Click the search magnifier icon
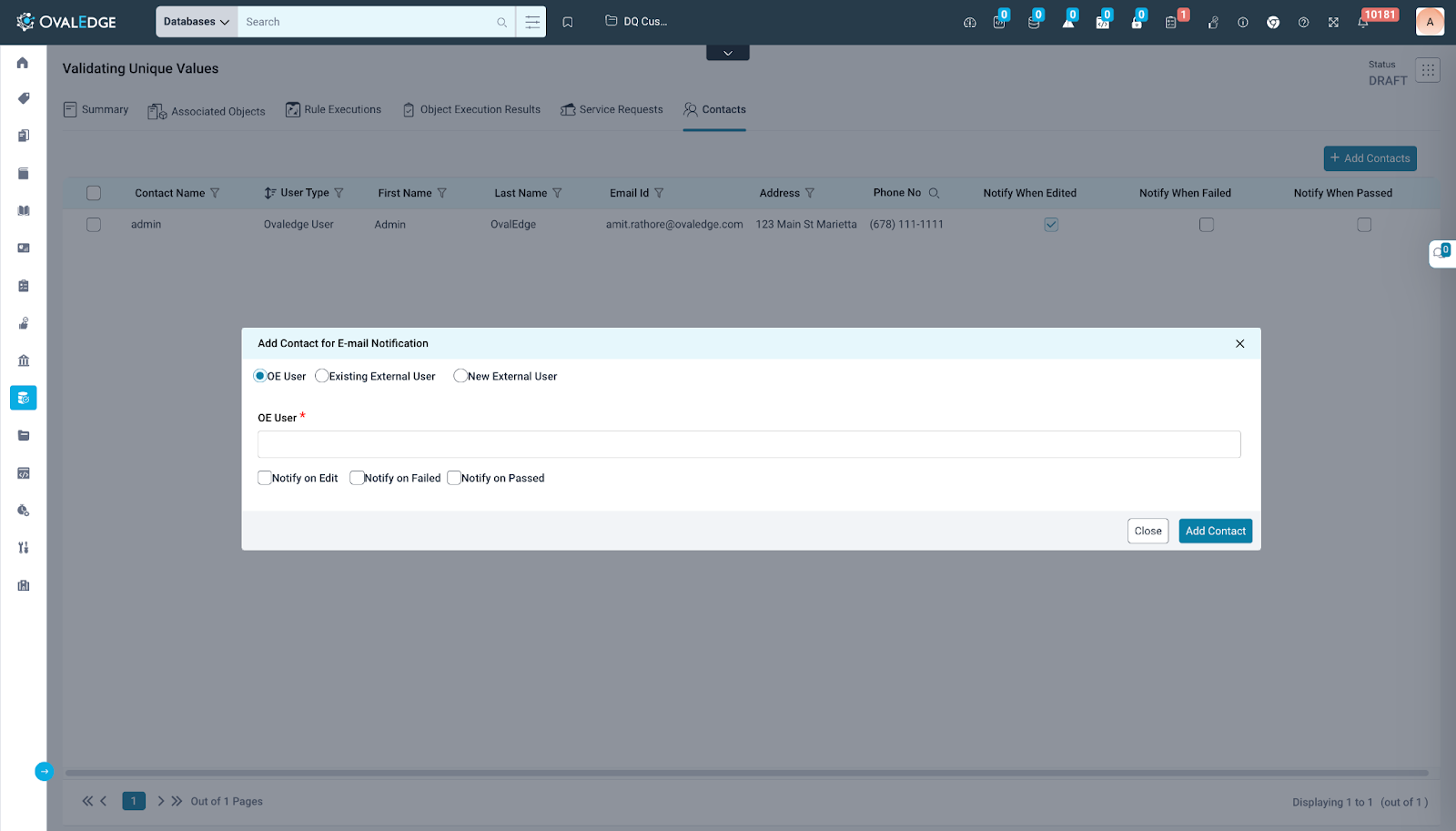This screenshot has height=831, width=1456. 501,22
